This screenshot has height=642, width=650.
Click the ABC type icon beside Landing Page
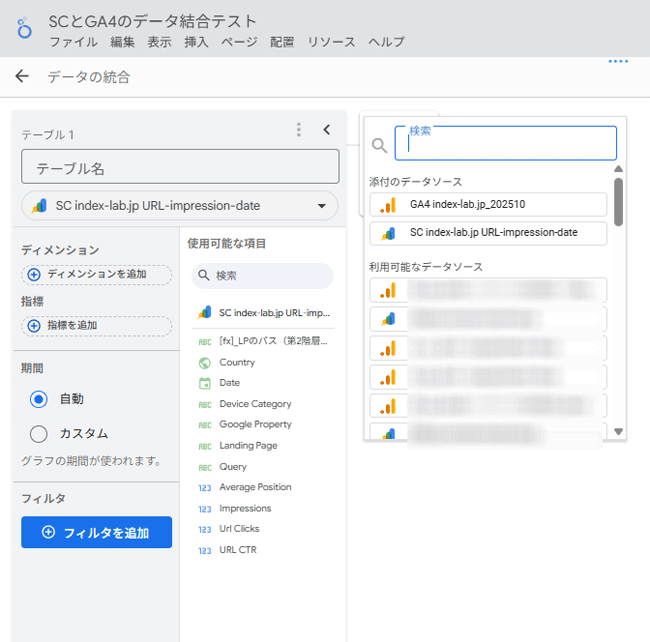[x=205, y=447]
